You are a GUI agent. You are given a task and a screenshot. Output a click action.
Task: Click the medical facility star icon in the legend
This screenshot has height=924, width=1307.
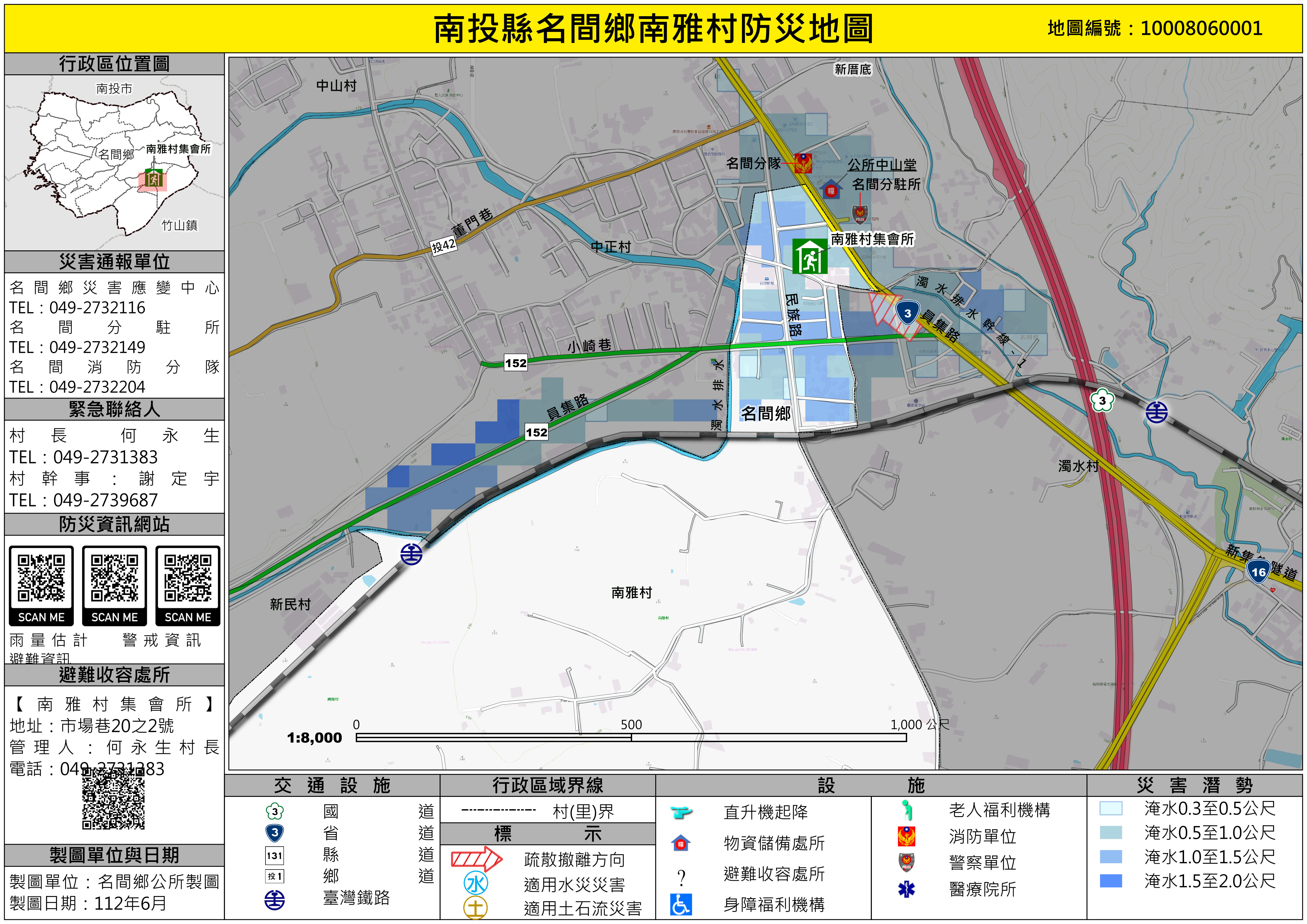(x=906, y=889)
